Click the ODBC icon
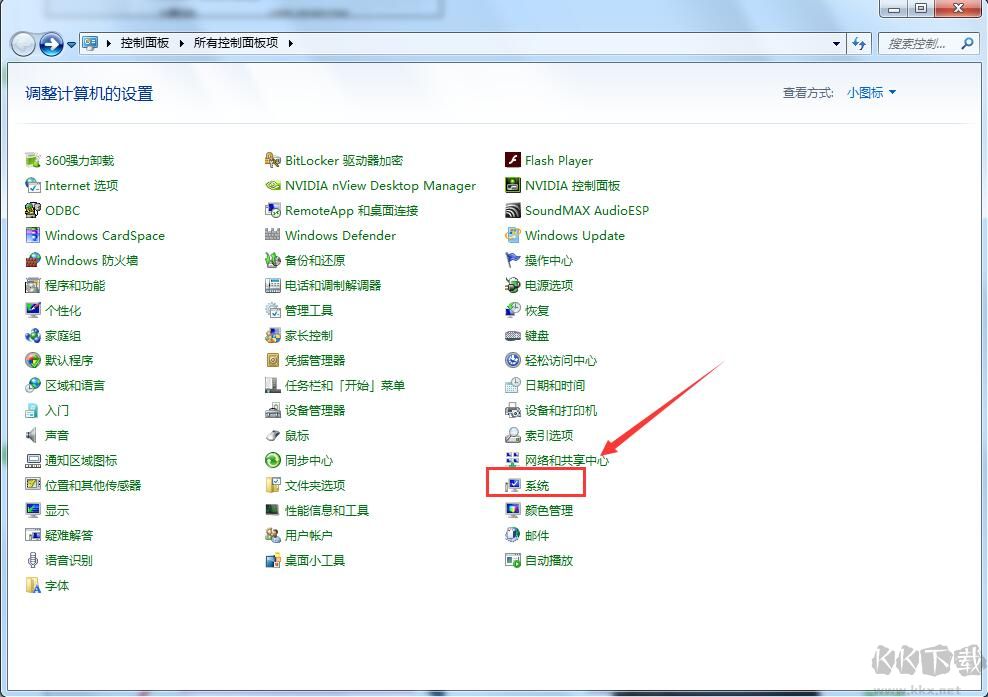 [33, 210]
